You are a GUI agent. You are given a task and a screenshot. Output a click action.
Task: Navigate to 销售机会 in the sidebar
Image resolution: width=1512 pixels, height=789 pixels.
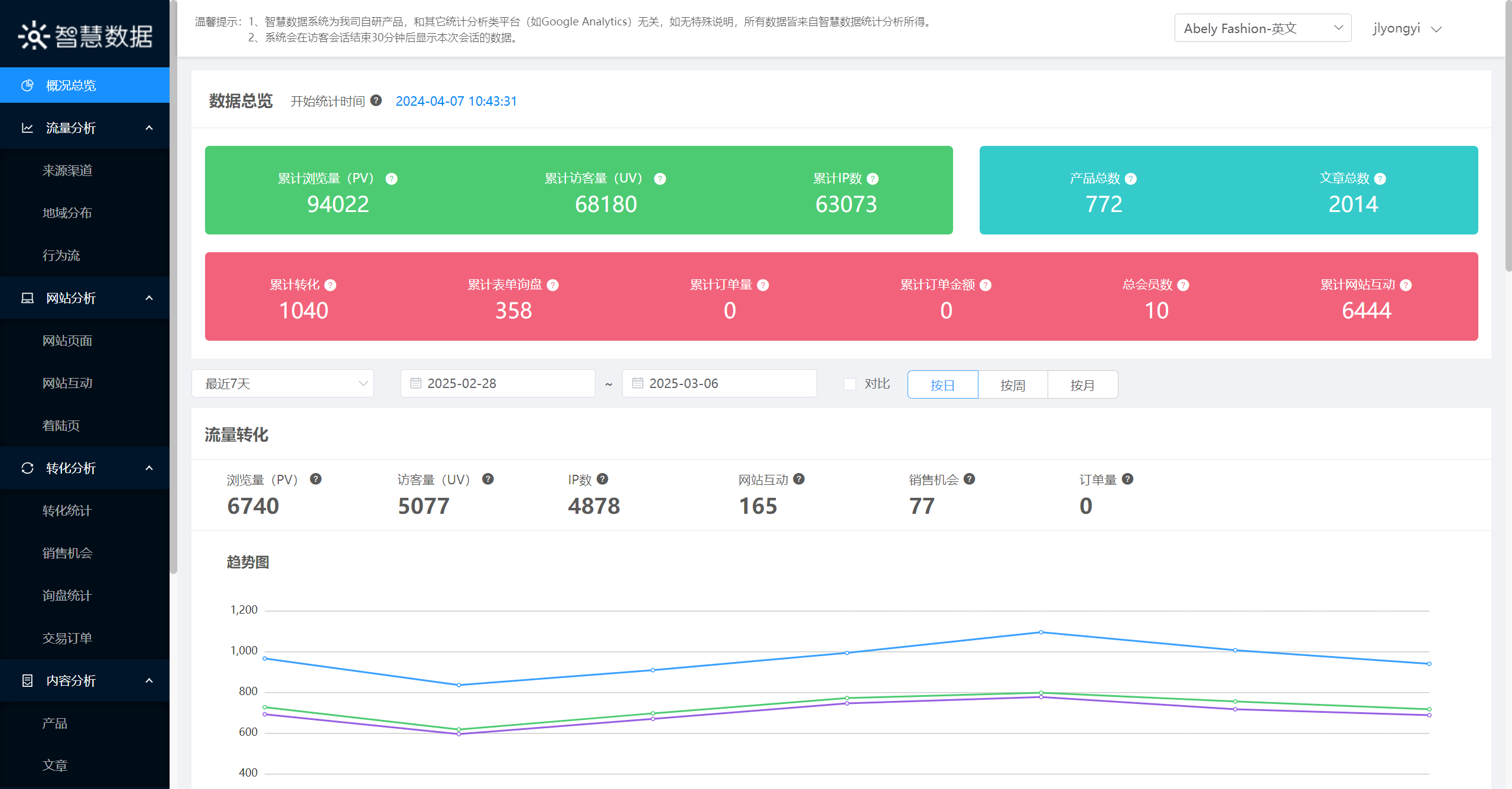(x=68, y=553)
